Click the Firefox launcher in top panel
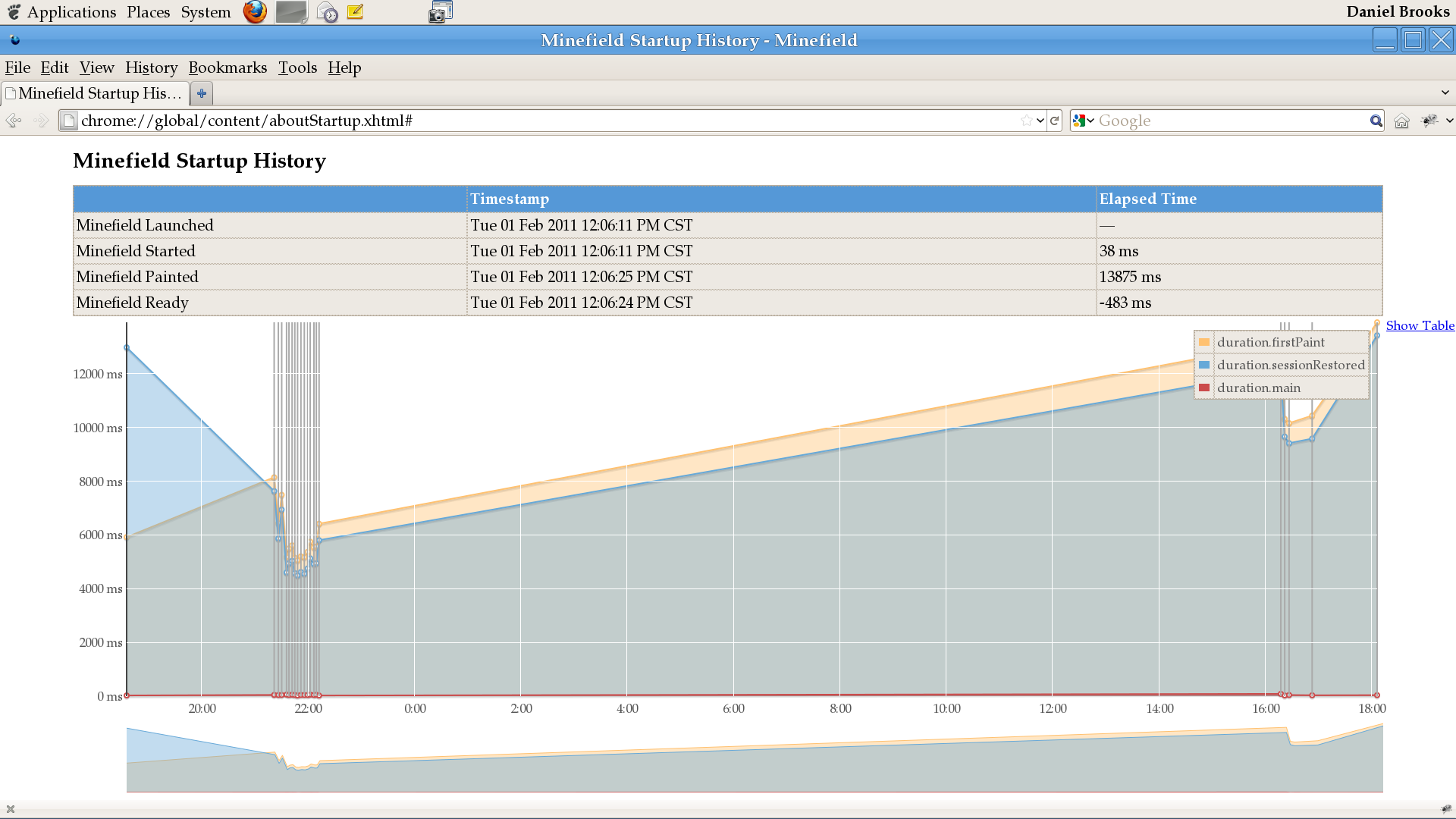The width and height of the screenshot is (1456, 819). pyautogui.click(x=255, y=12)
